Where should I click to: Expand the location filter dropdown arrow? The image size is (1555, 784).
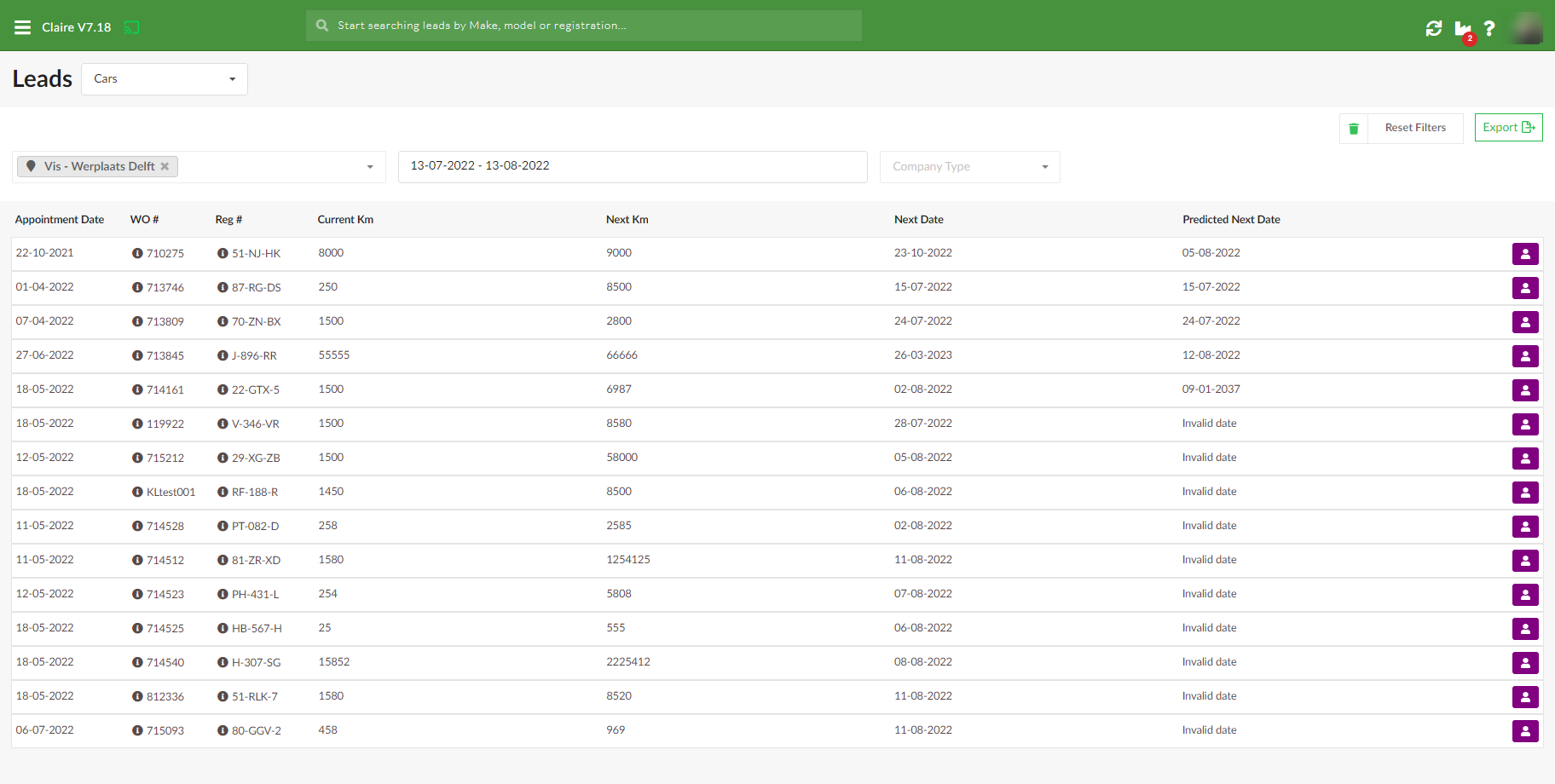pos(370,167)
